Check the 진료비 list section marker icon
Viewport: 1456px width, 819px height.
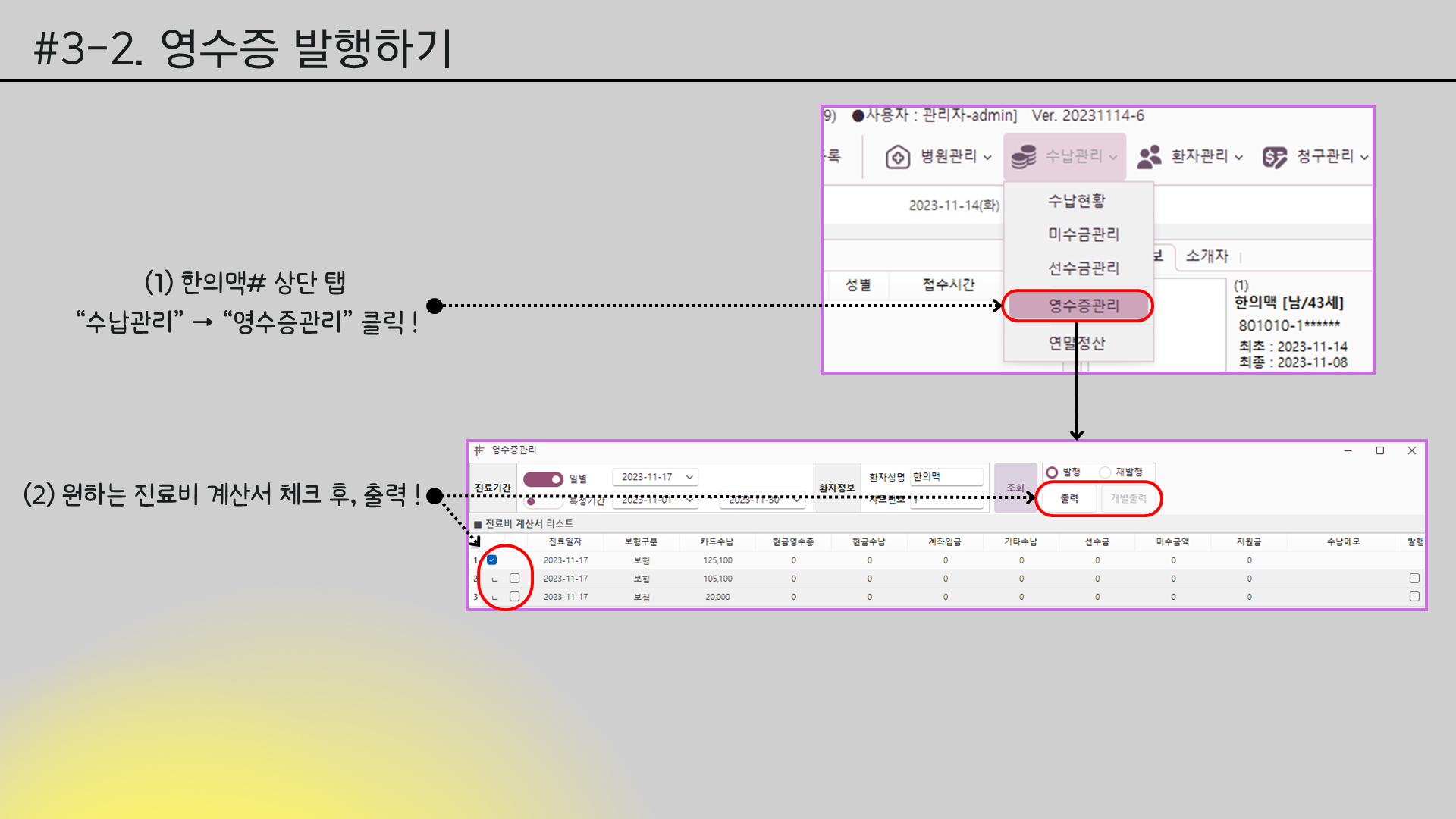(478, 524)
